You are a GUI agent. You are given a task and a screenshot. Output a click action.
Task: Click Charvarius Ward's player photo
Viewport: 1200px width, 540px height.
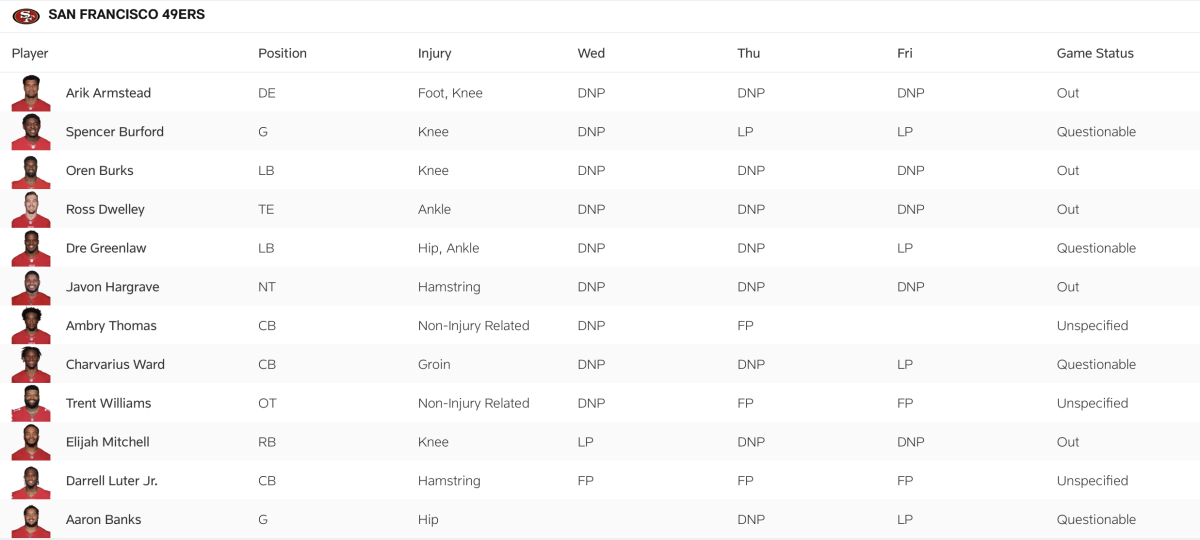31,365
